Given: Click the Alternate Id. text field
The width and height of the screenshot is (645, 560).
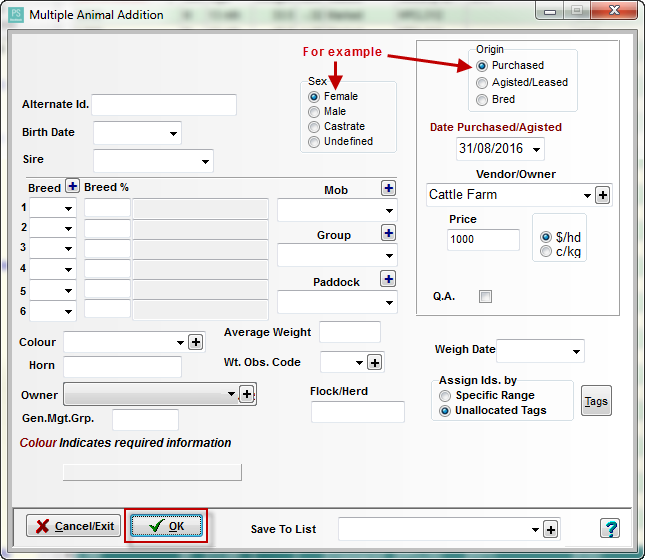Looking at the screenshot, I should click(164, 105).
